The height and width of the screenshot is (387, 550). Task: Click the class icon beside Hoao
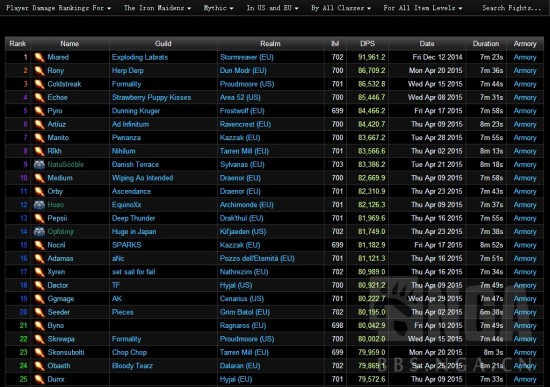click(x=39, y=205)
